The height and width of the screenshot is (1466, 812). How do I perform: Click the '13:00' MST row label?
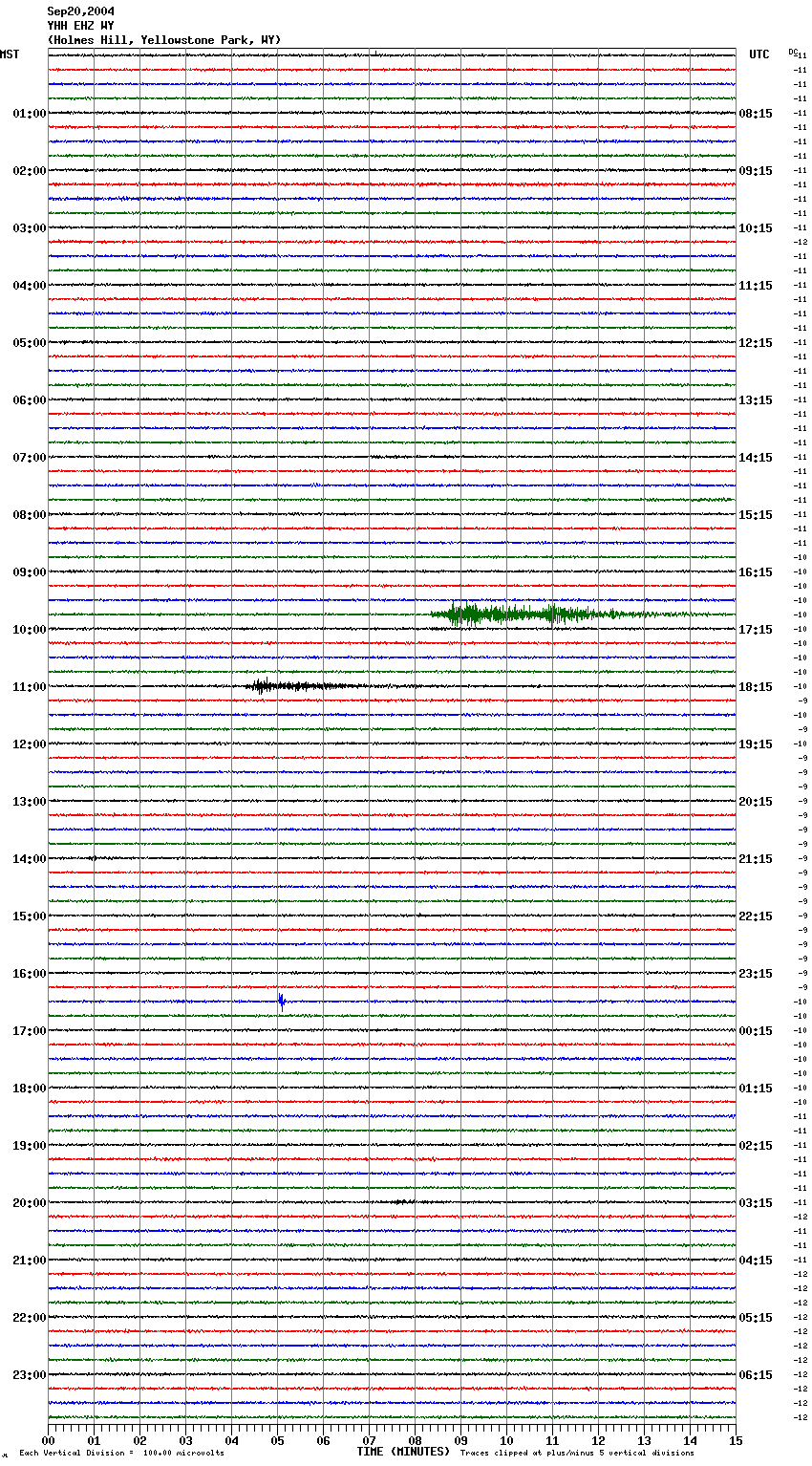click(x=30, y=802)
